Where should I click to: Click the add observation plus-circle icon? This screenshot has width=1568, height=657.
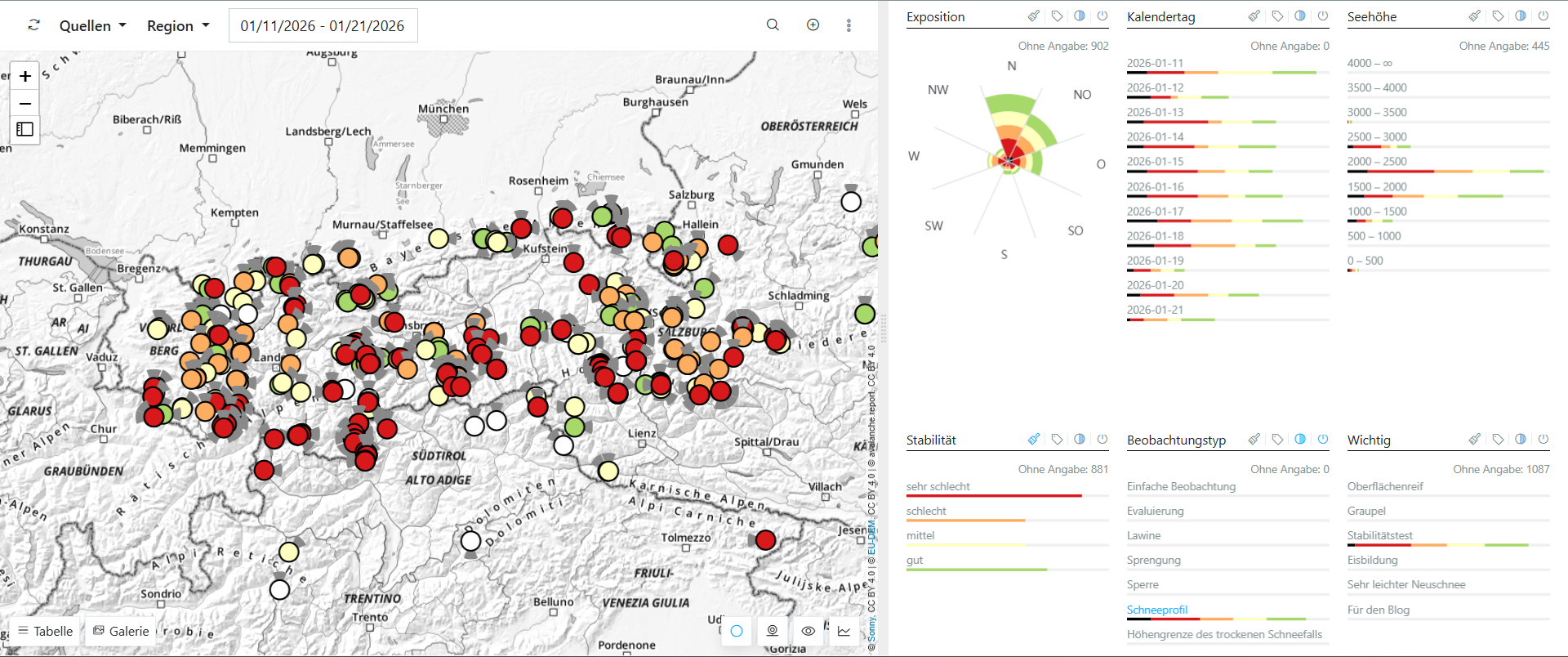tap(813, 25)
